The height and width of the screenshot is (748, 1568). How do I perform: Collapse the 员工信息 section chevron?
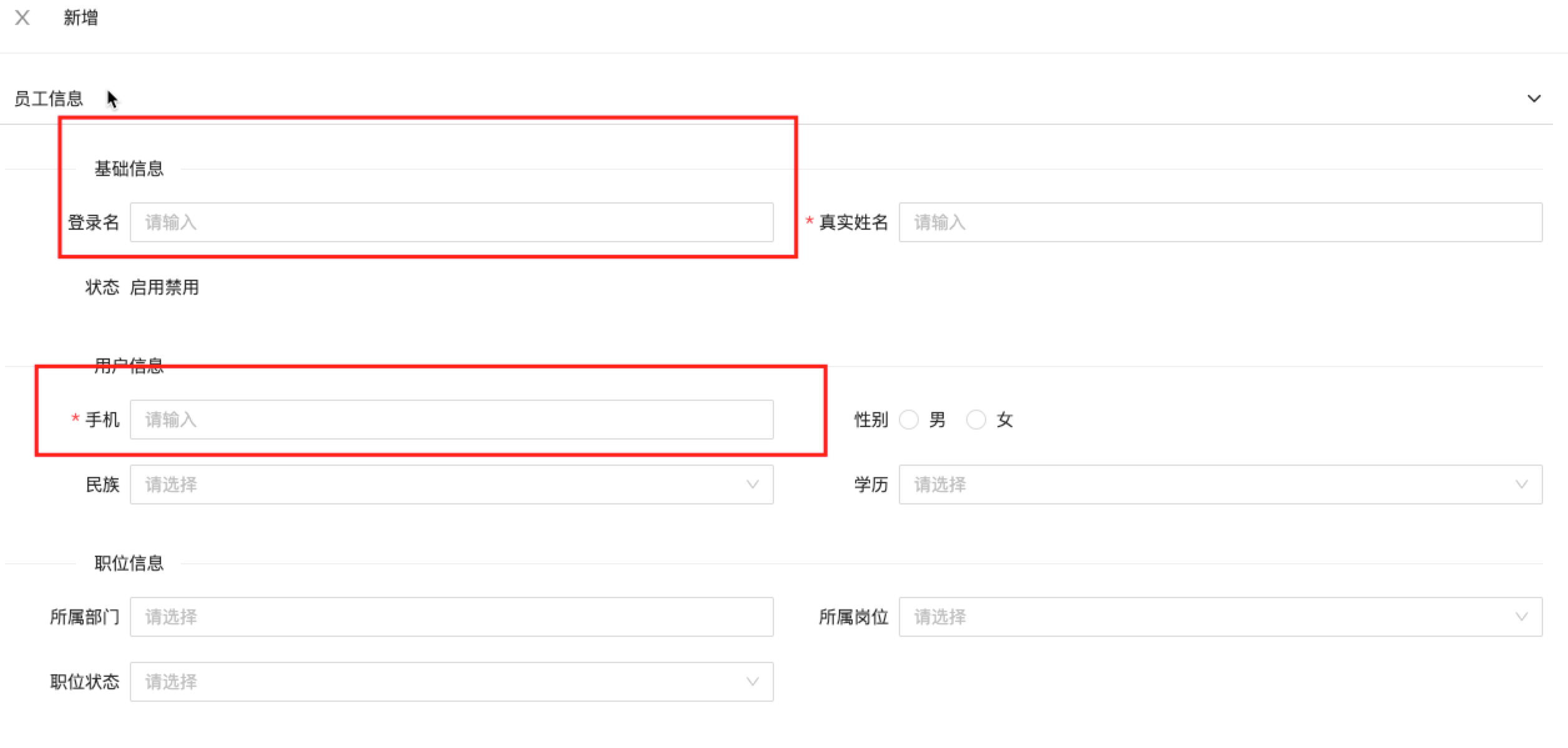point(1534,99)
